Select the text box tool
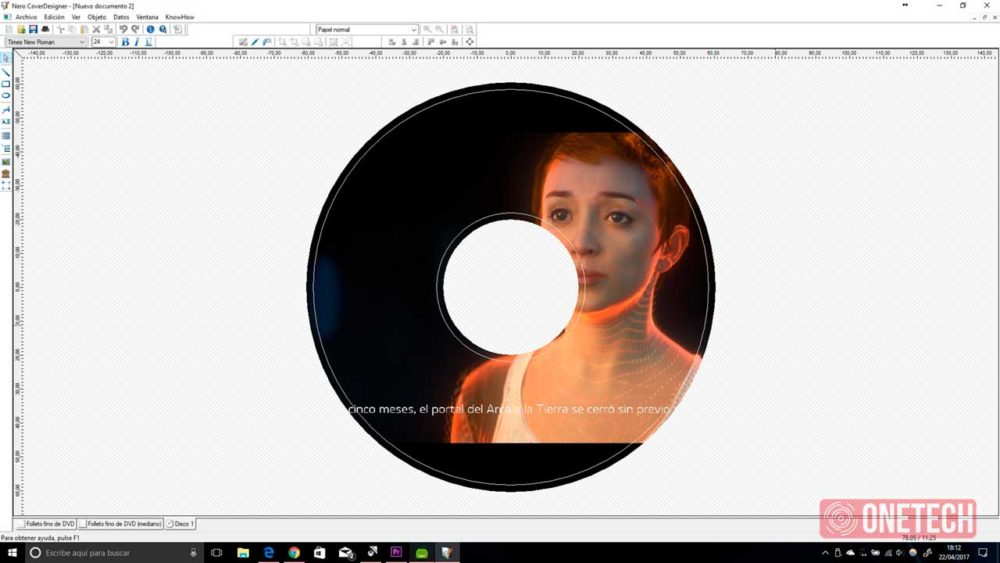 tap(6, 122)
